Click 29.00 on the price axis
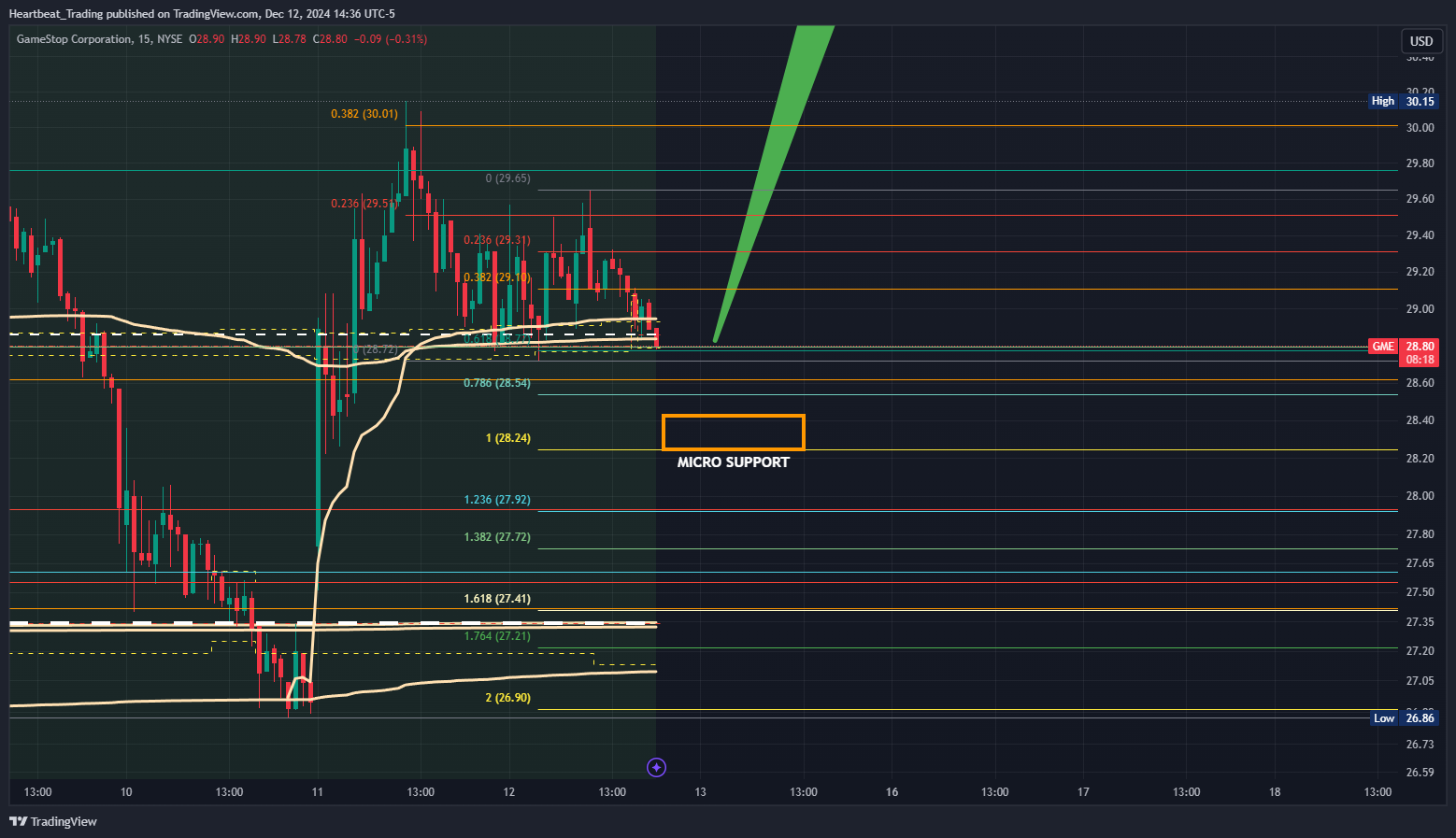 point(1420,309)
